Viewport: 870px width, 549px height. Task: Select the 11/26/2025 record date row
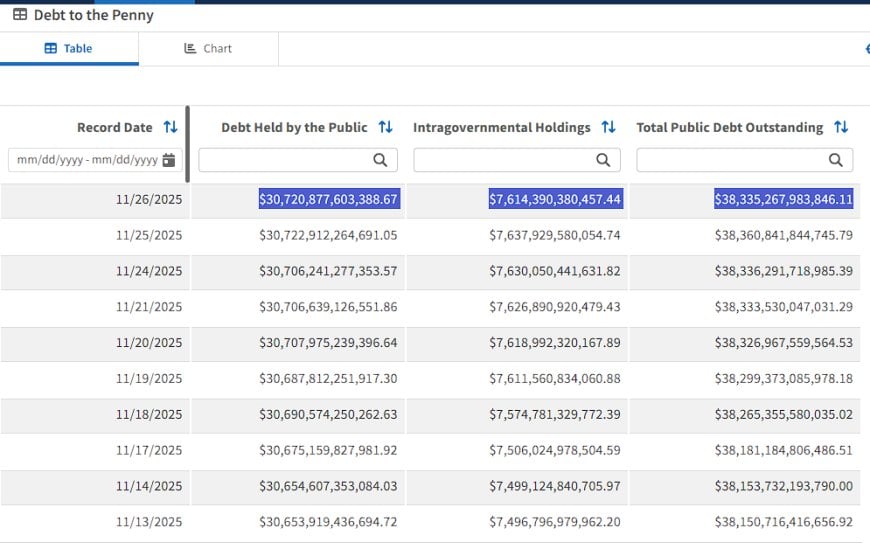tap(430, 200)
